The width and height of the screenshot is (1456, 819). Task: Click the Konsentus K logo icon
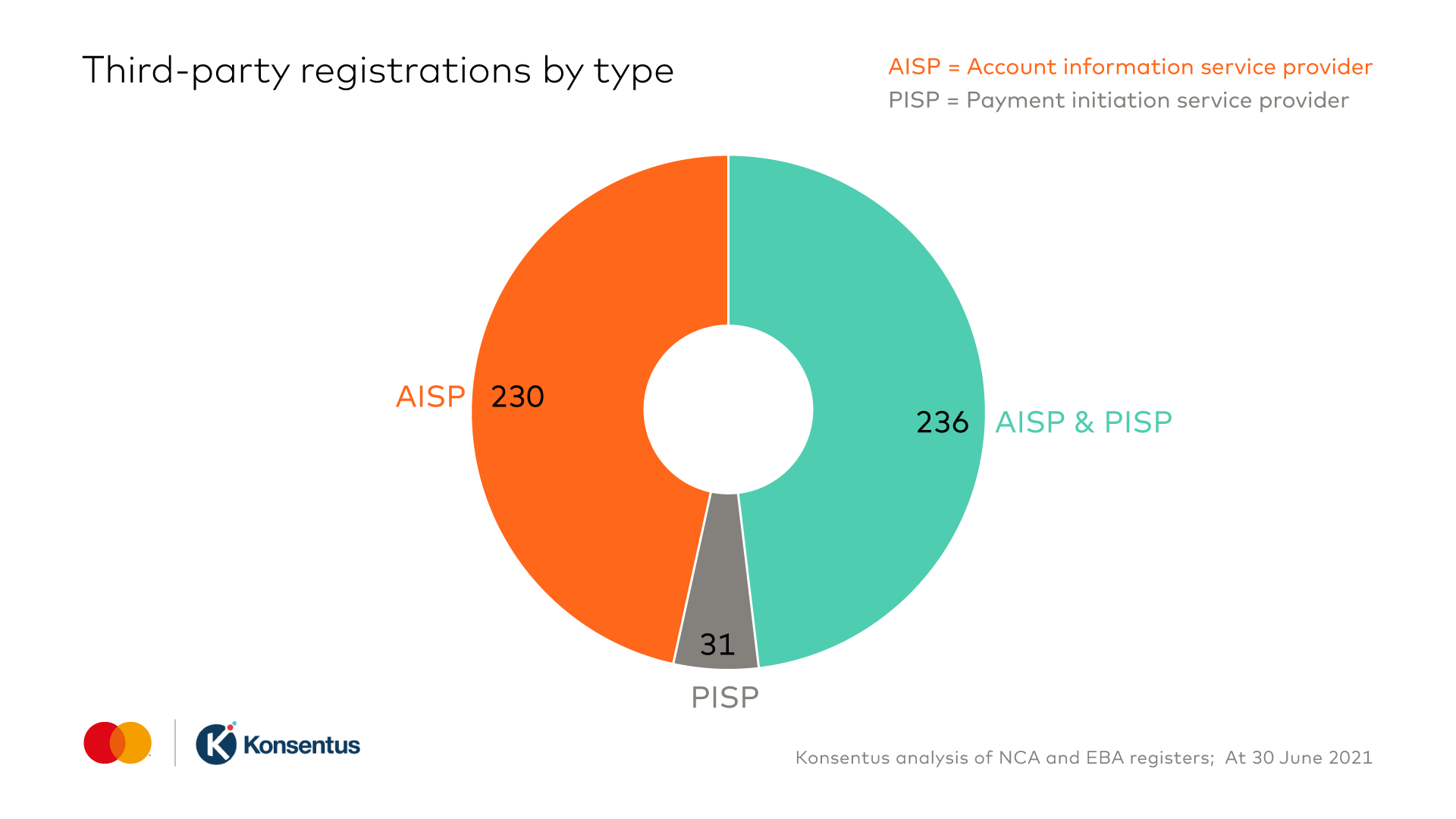pyautogui.click(x=216, y=743)
